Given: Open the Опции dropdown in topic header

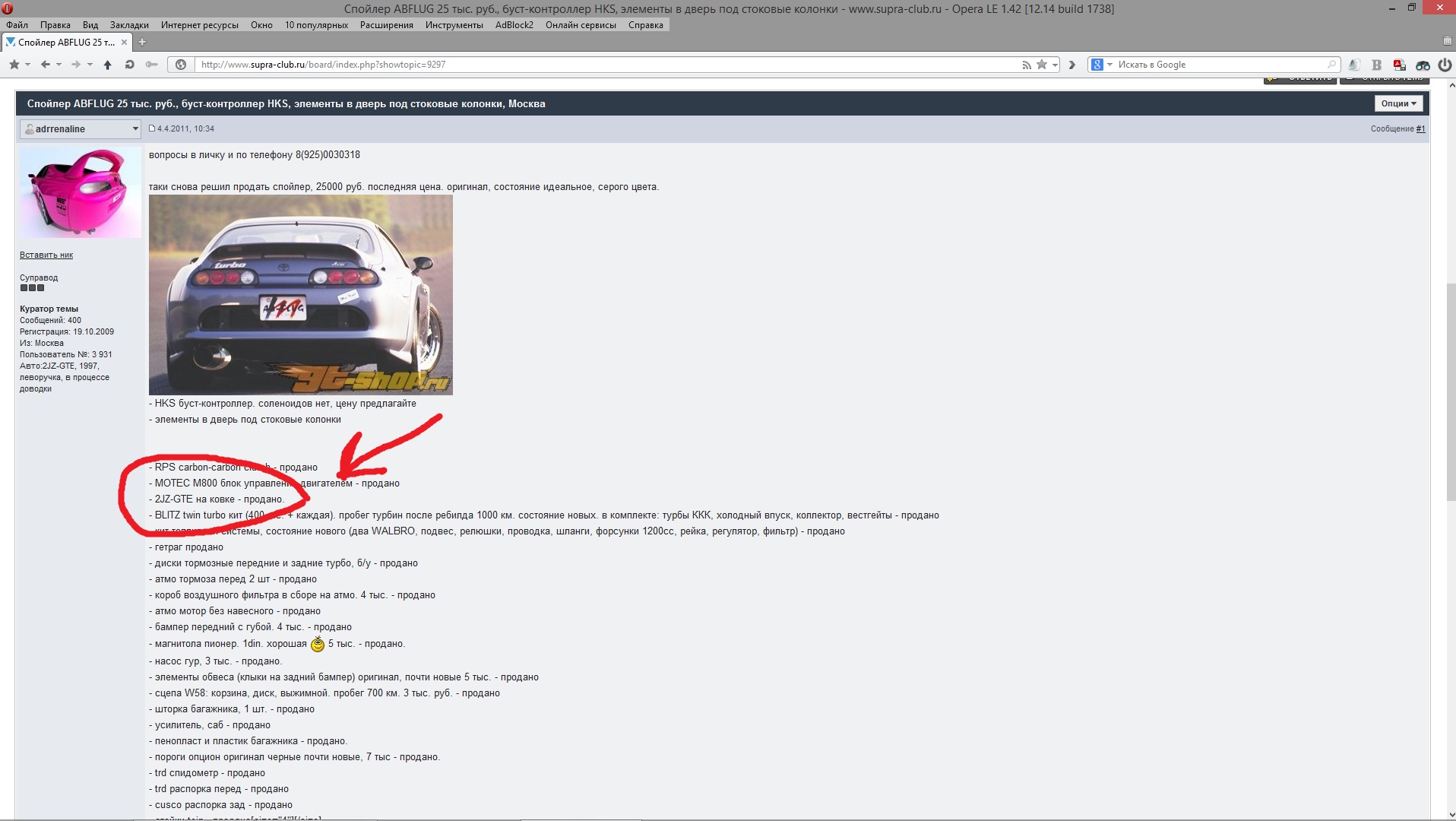Looking at the screenshot, I should point(1398,103).
